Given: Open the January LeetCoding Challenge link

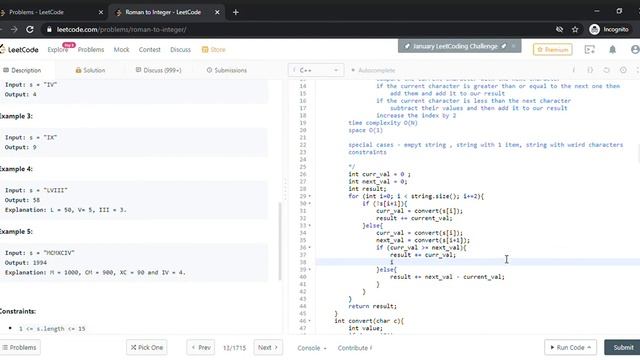Looking at the screenshot, I should (x=455, y=46).
